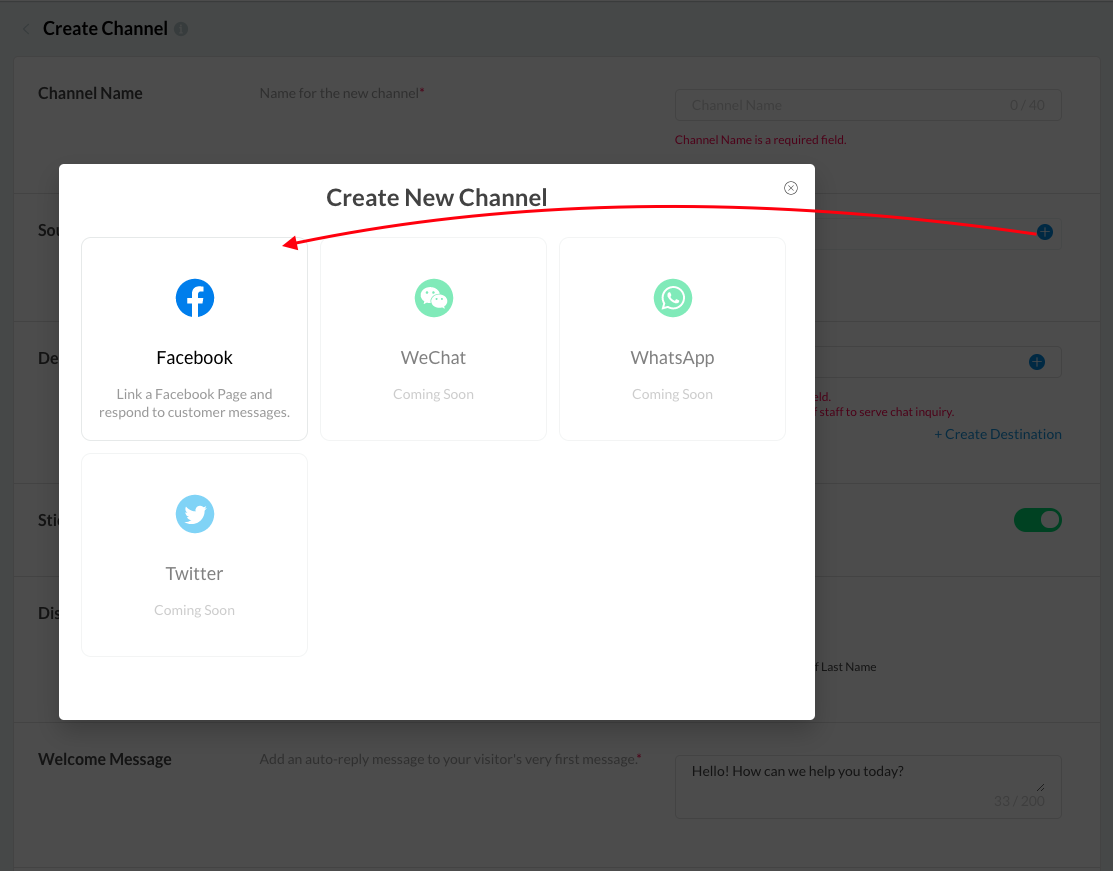1113x871 pixels.
Task: Click the WeChat card title
Action: tap(434, 358)
